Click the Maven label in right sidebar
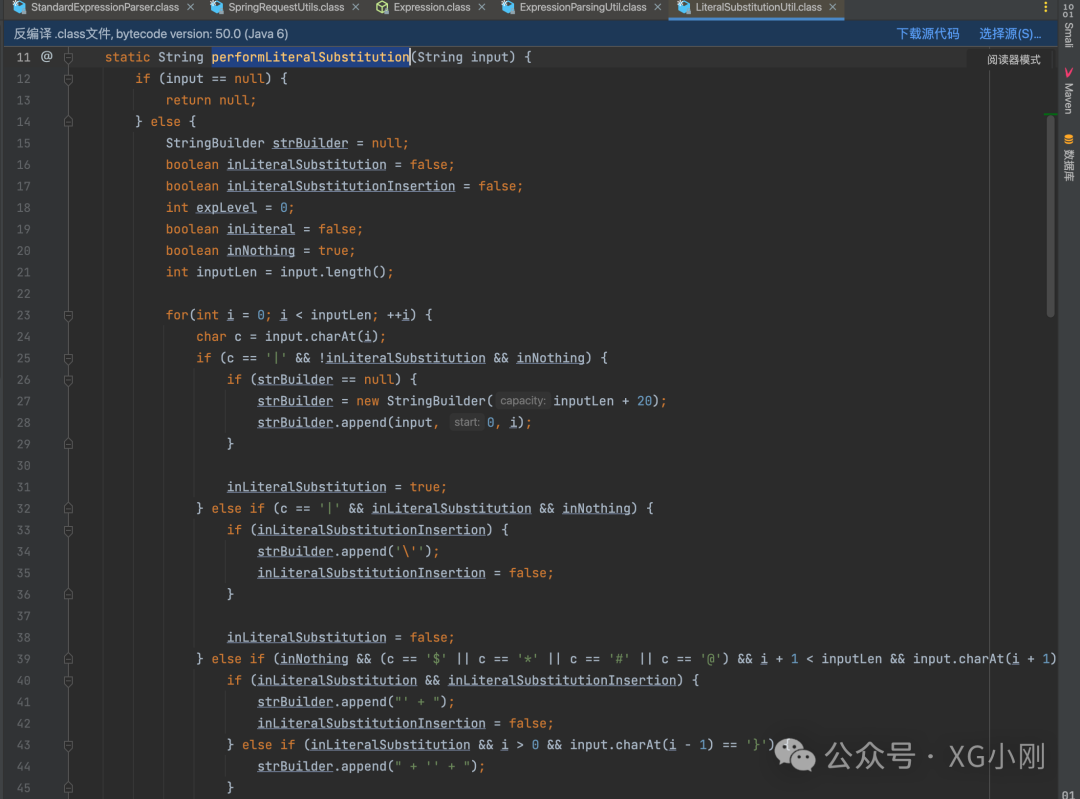1080x799 pixels. point(1068,98)
